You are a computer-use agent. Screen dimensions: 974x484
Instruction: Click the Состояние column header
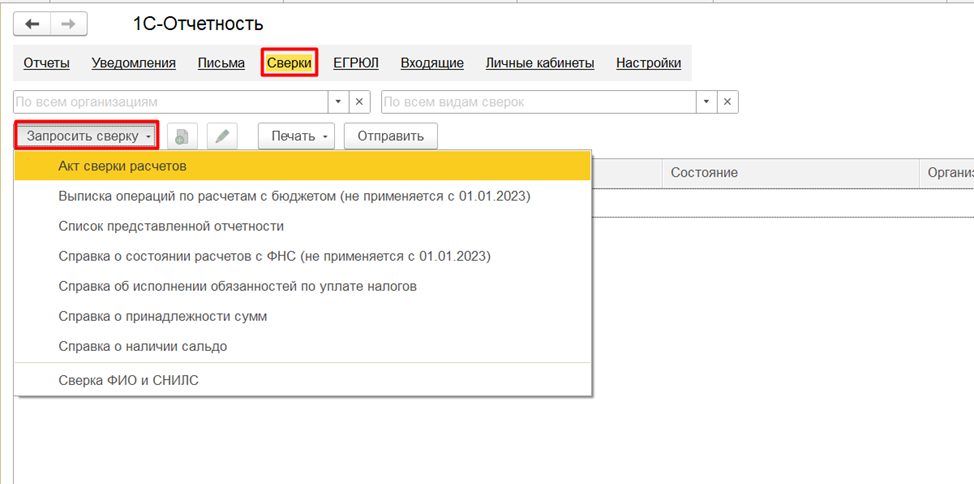(x=790, y=173)
